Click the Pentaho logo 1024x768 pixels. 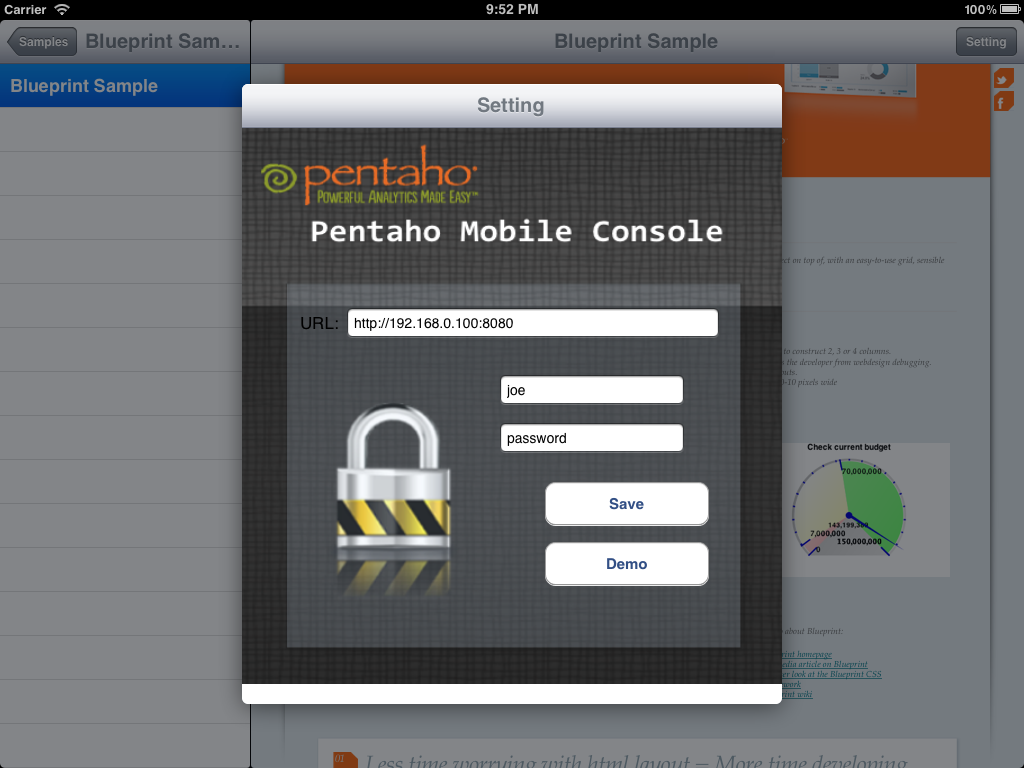click(x=370, y=175)
